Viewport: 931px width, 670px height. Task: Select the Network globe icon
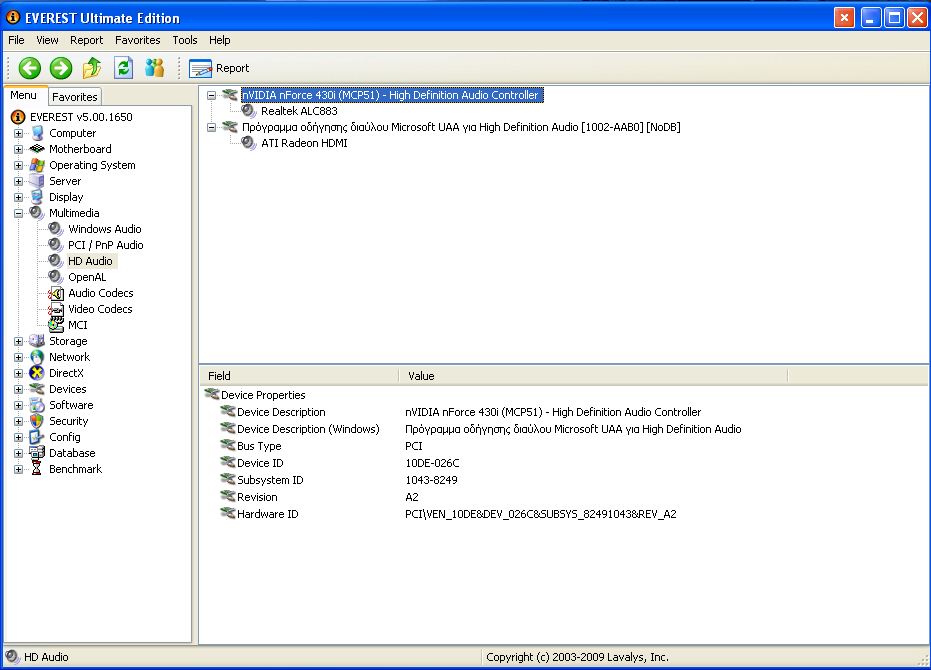tap(37, 357)
